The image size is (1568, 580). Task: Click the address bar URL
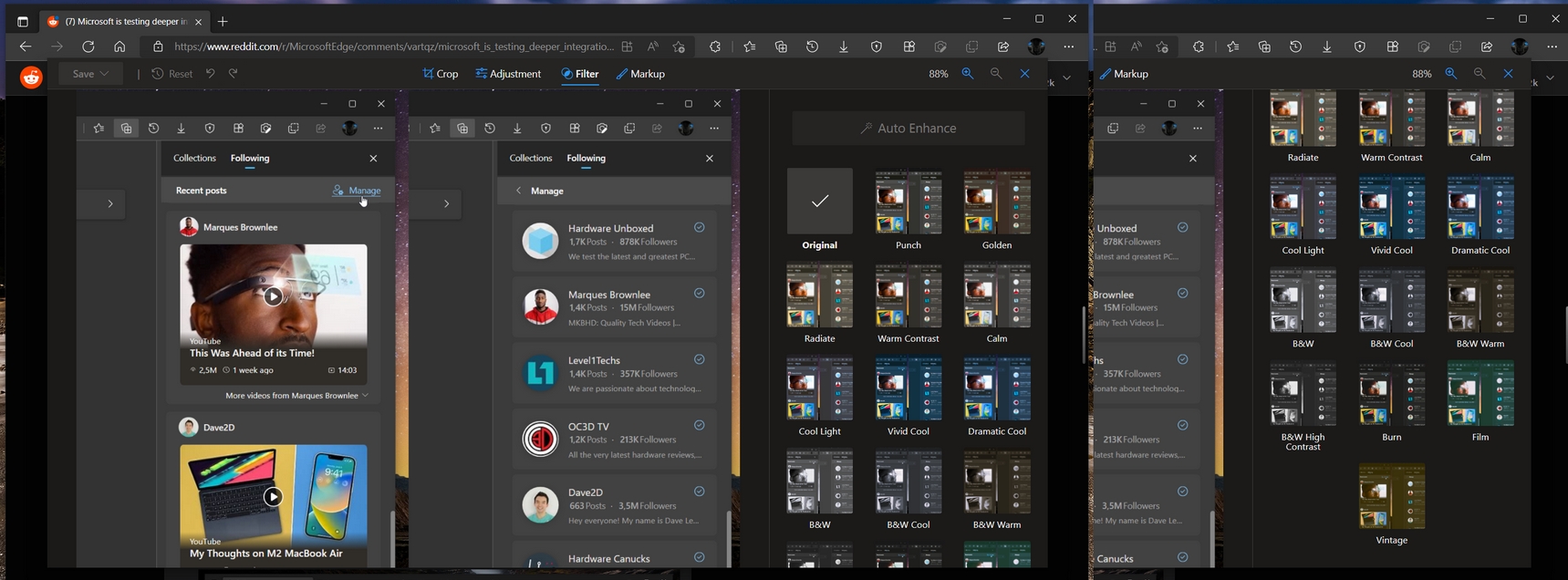tap(394, 47)
